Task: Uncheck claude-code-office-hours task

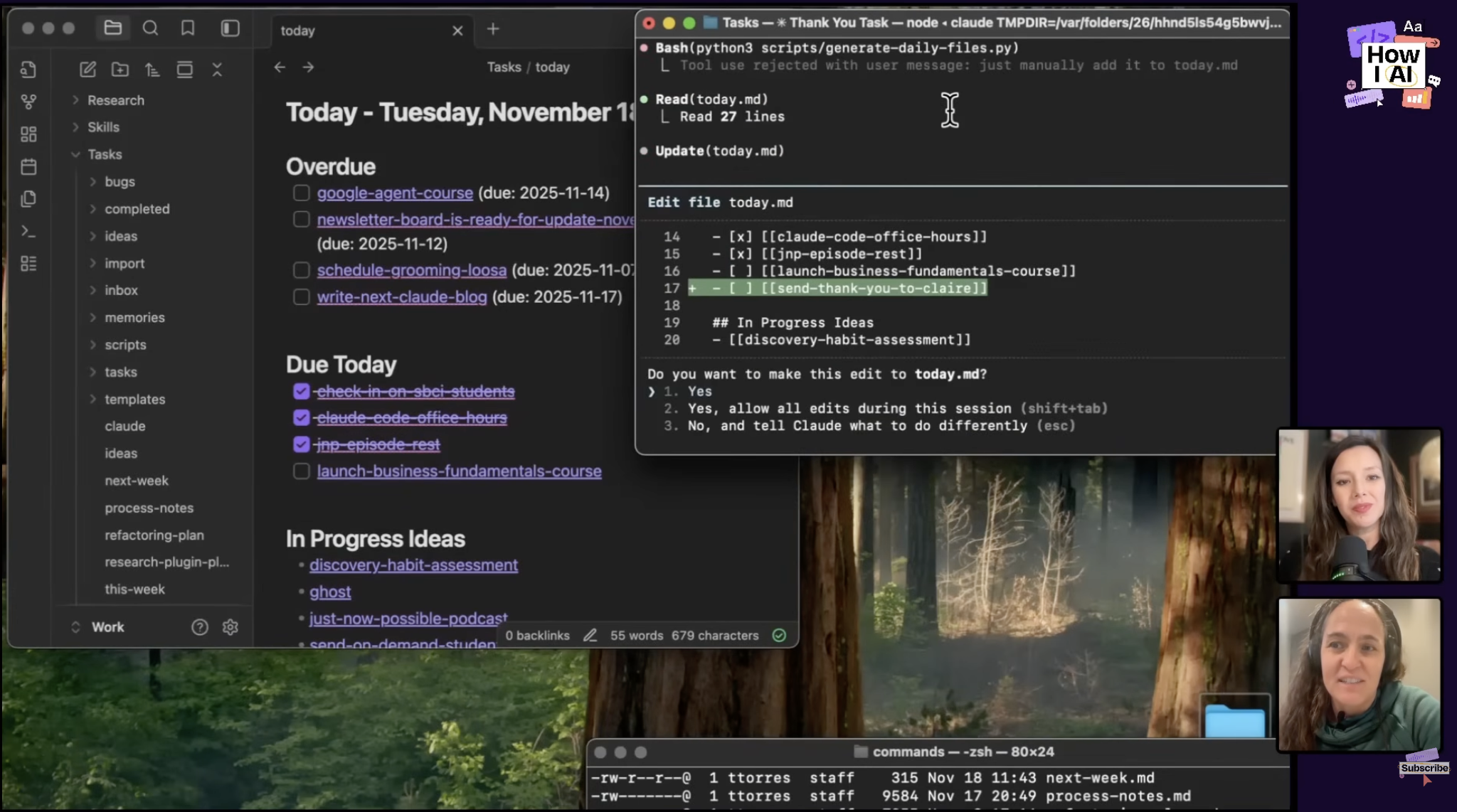Action: pyautogui.click(x=302, y=417)
